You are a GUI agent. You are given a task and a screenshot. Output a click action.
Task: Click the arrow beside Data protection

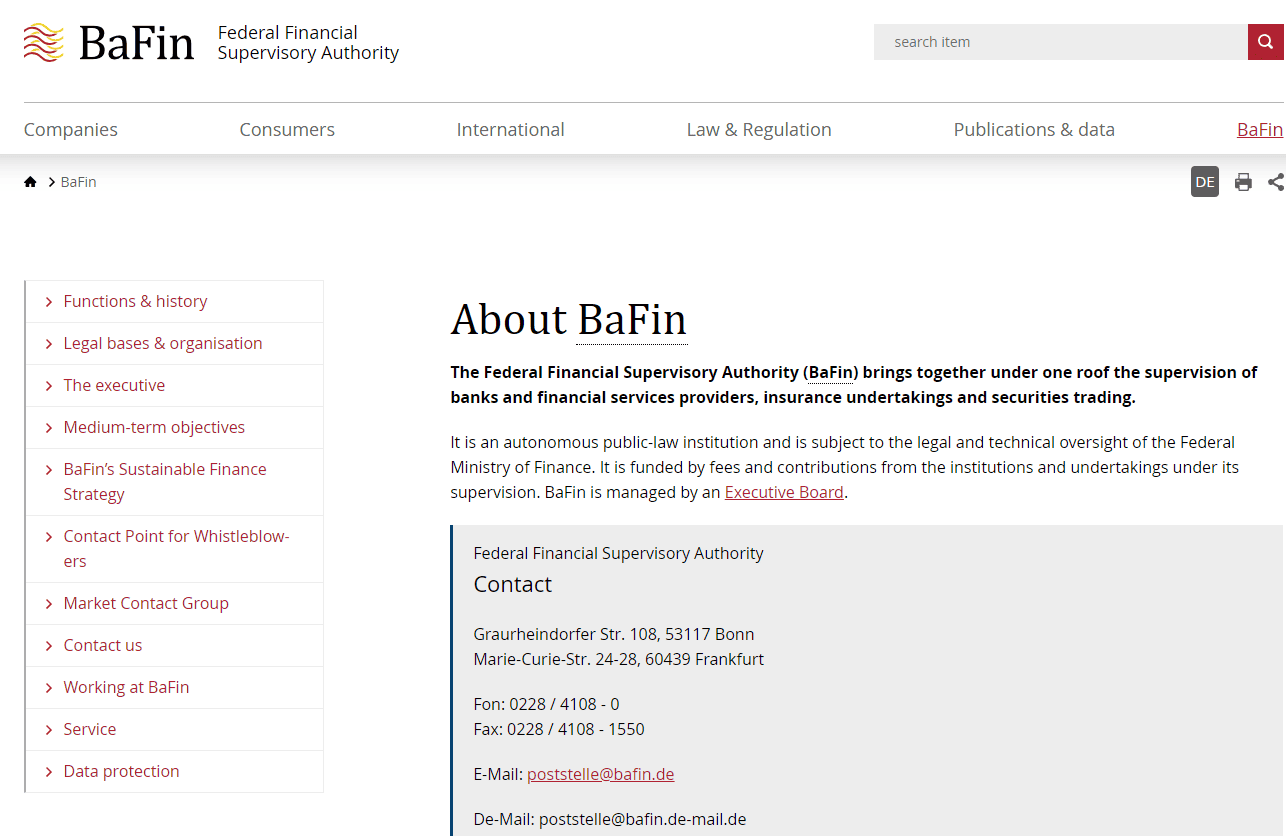tap(49, 772)
